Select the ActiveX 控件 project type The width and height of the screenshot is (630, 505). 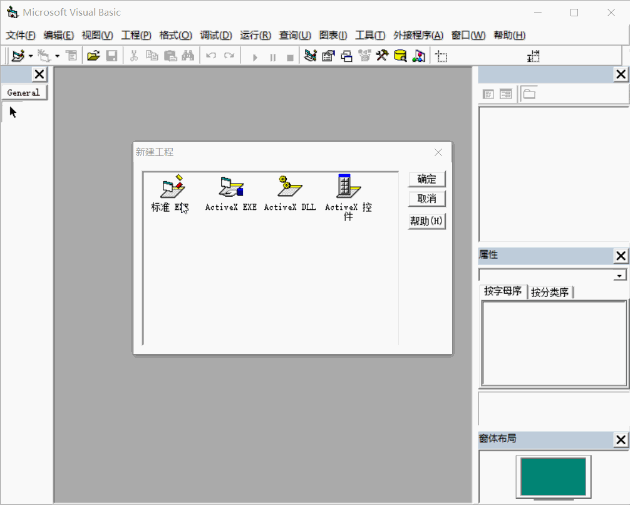pyautogui.click(x=348, y=198)
